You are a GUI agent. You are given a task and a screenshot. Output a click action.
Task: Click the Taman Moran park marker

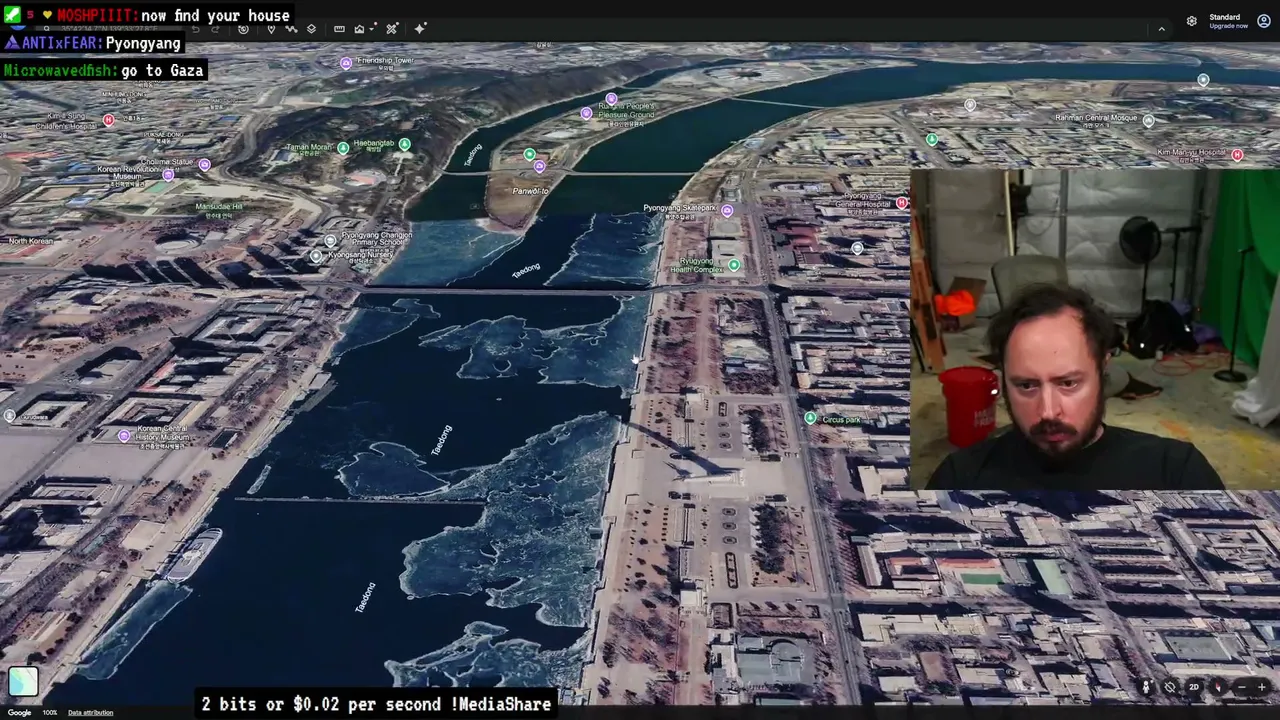click(x=343, y=148)
